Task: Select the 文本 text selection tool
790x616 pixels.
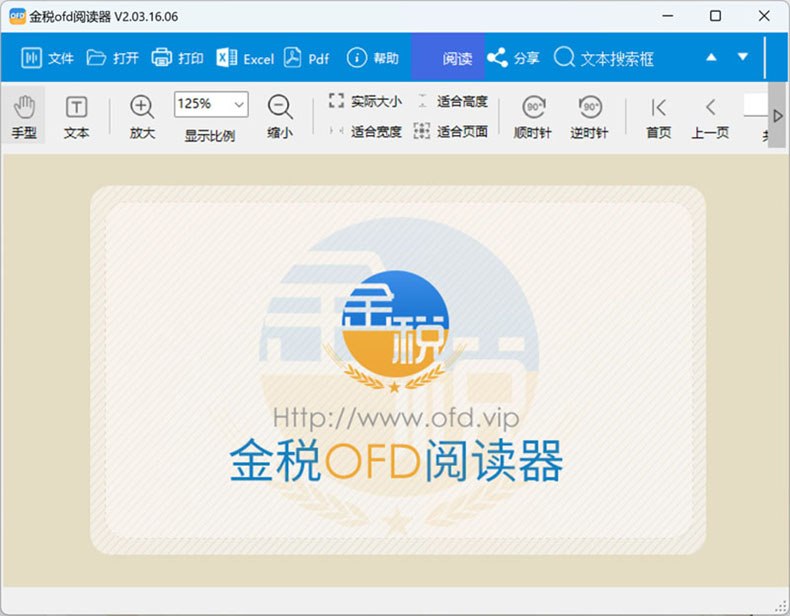Action: [76, 117]
